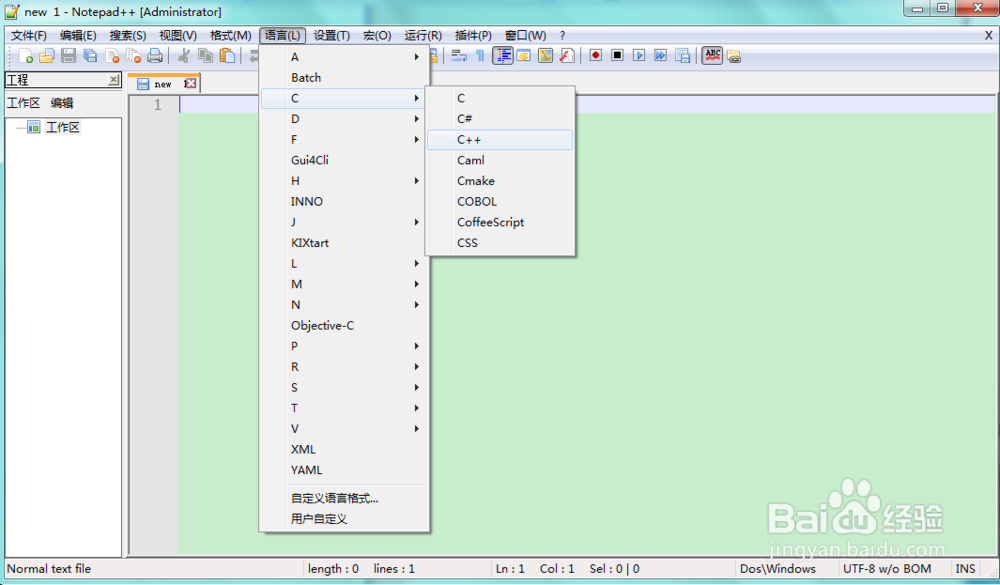Click the Paste clipboard icon

pos(227,56)
